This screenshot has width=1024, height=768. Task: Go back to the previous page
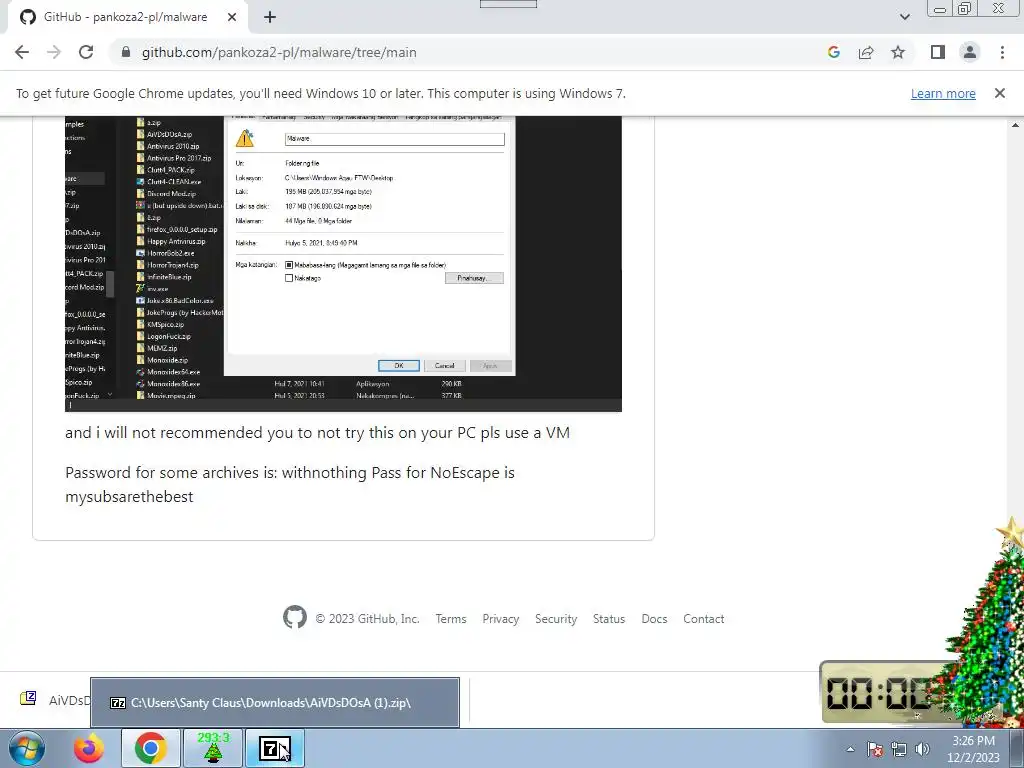22,52
